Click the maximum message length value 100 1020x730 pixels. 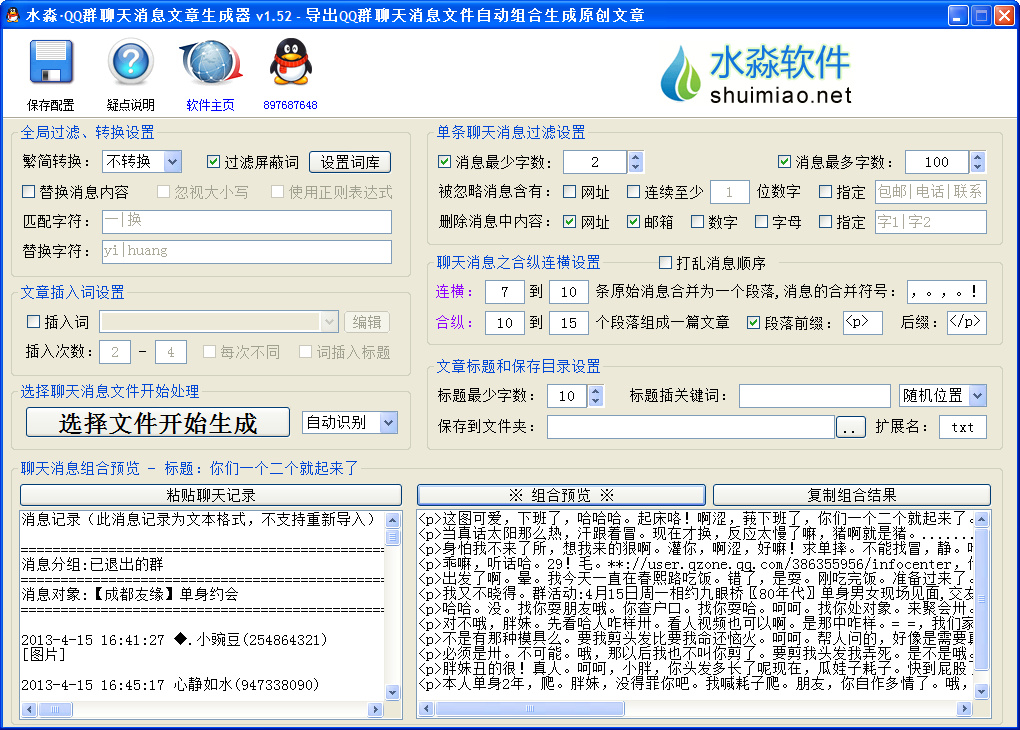937,162
